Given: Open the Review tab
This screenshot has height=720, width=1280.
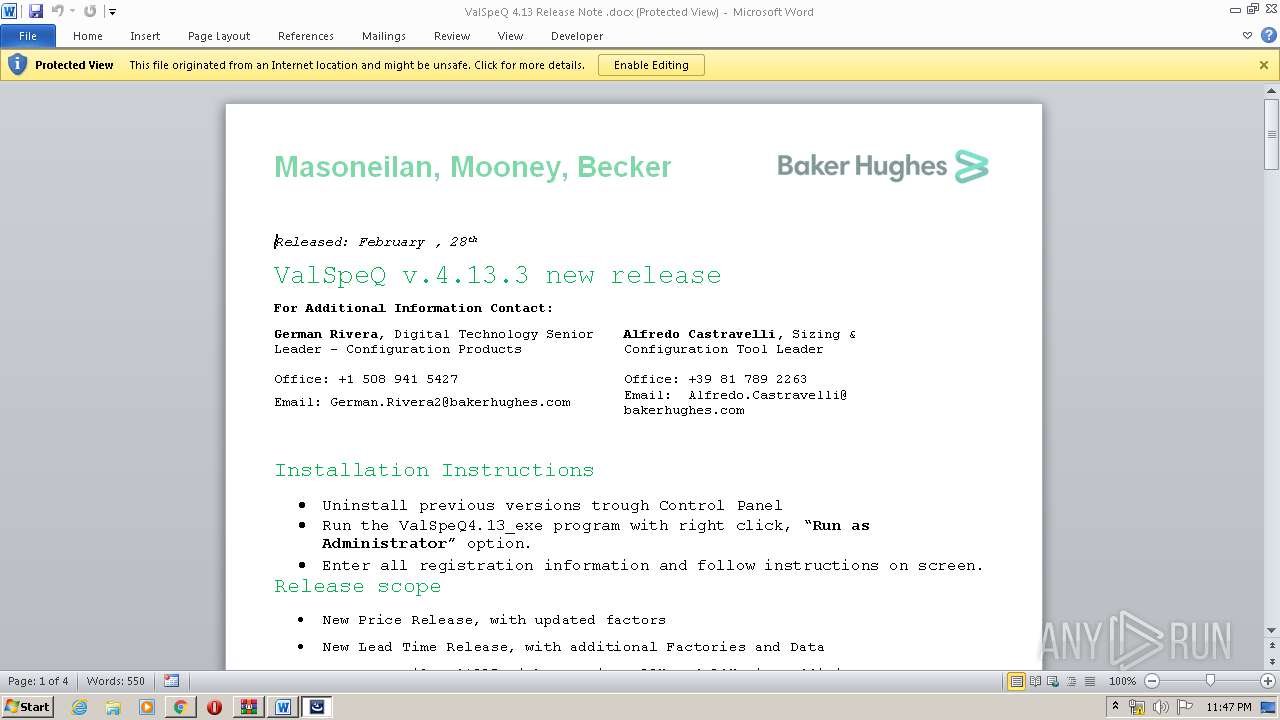Looking at the screenshot, I should 452,36.
